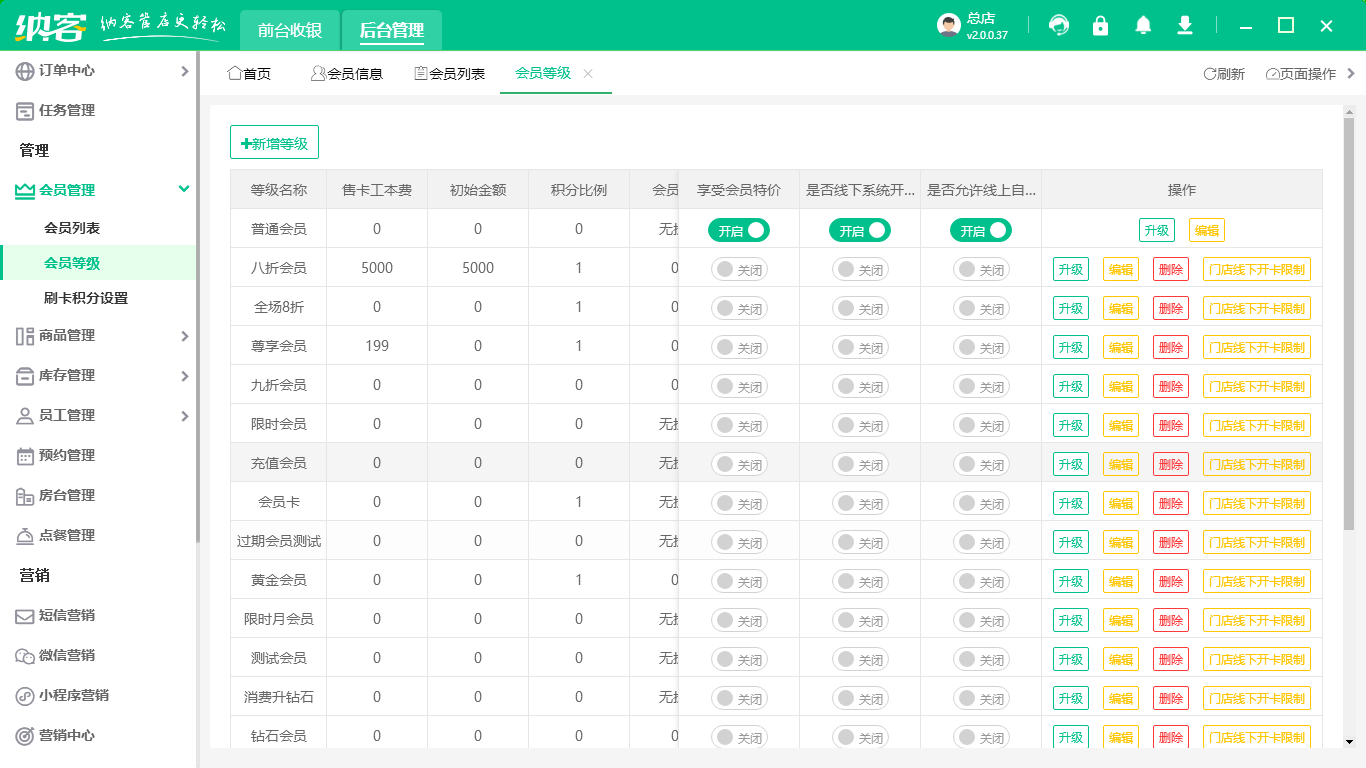Open 小程序营销 in the sidebar
1366x768 pixels.
click(x=70, y=694)
